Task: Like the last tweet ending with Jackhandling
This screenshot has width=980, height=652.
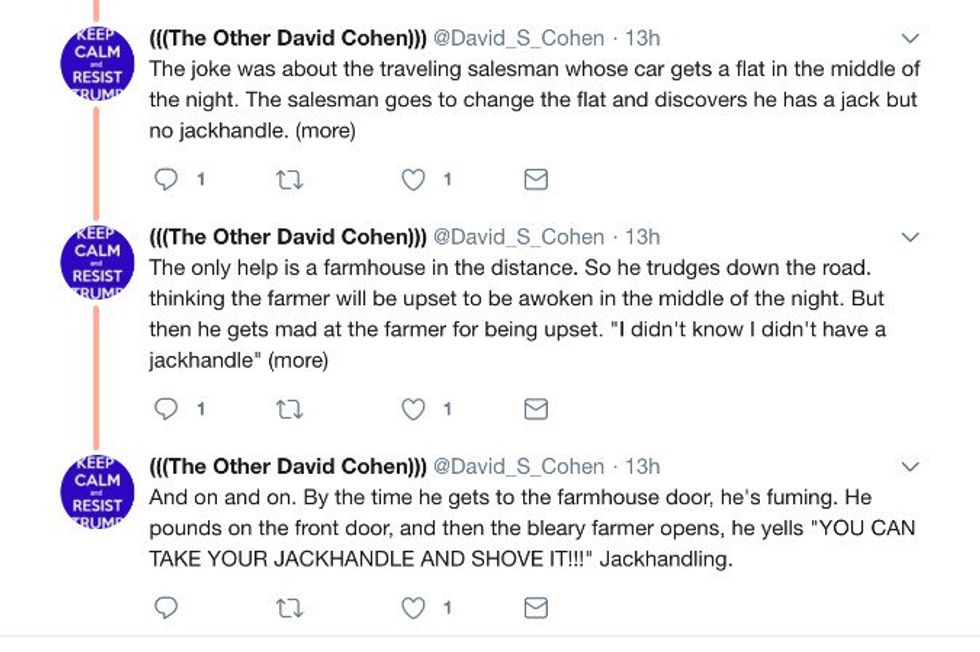Action: tap(412, 608)
